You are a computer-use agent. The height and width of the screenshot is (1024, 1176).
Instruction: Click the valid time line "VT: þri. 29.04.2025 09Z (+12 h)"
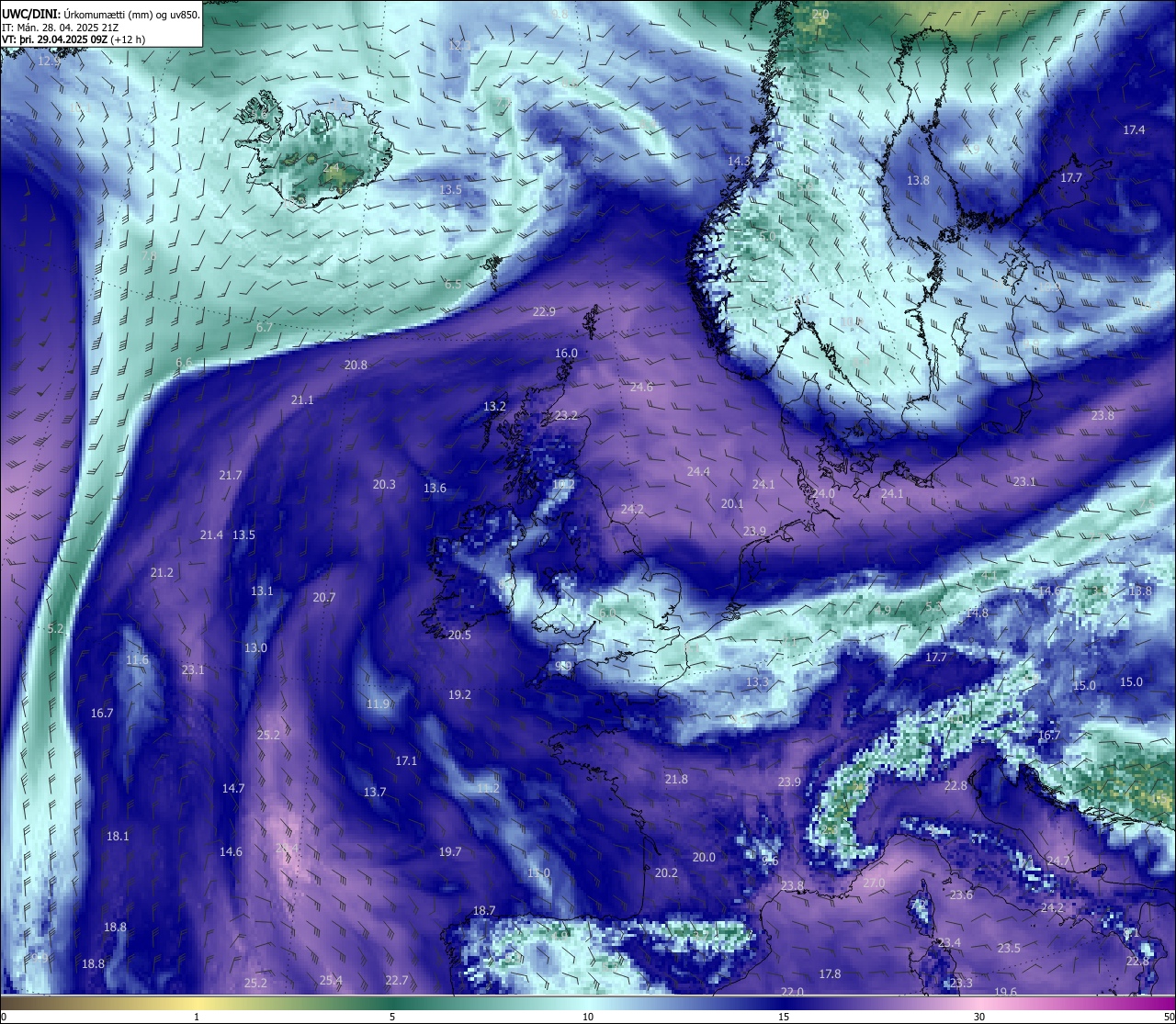pos(73,39)
